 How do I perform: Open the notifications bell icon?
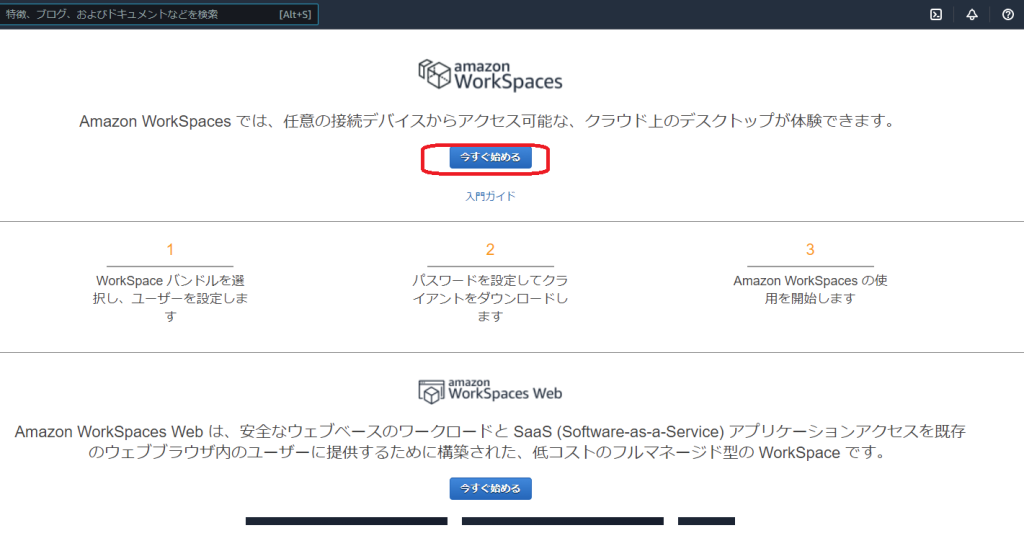pos(972,14)
